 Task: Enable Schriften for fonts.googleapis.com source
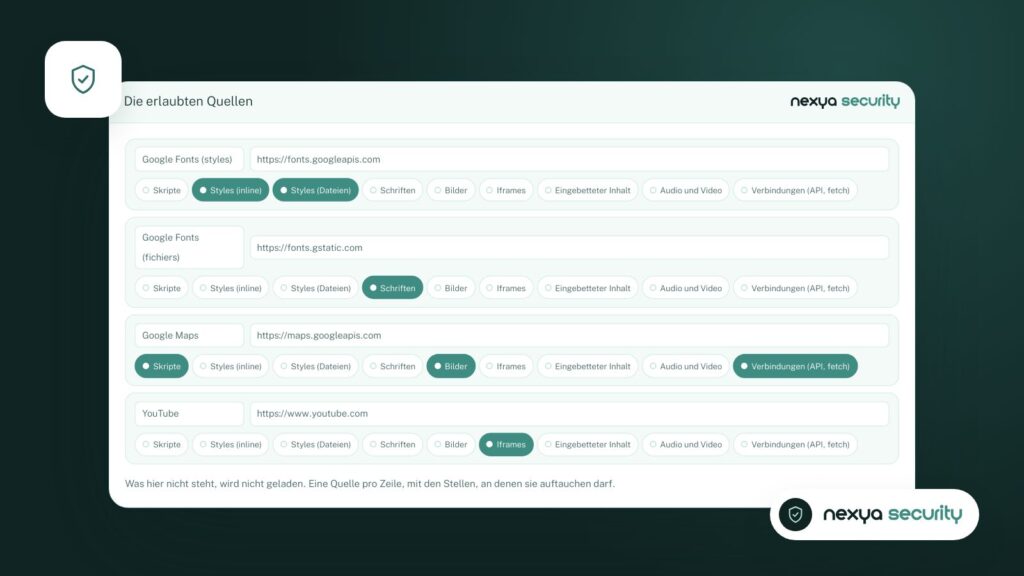(x=392, y=190)
